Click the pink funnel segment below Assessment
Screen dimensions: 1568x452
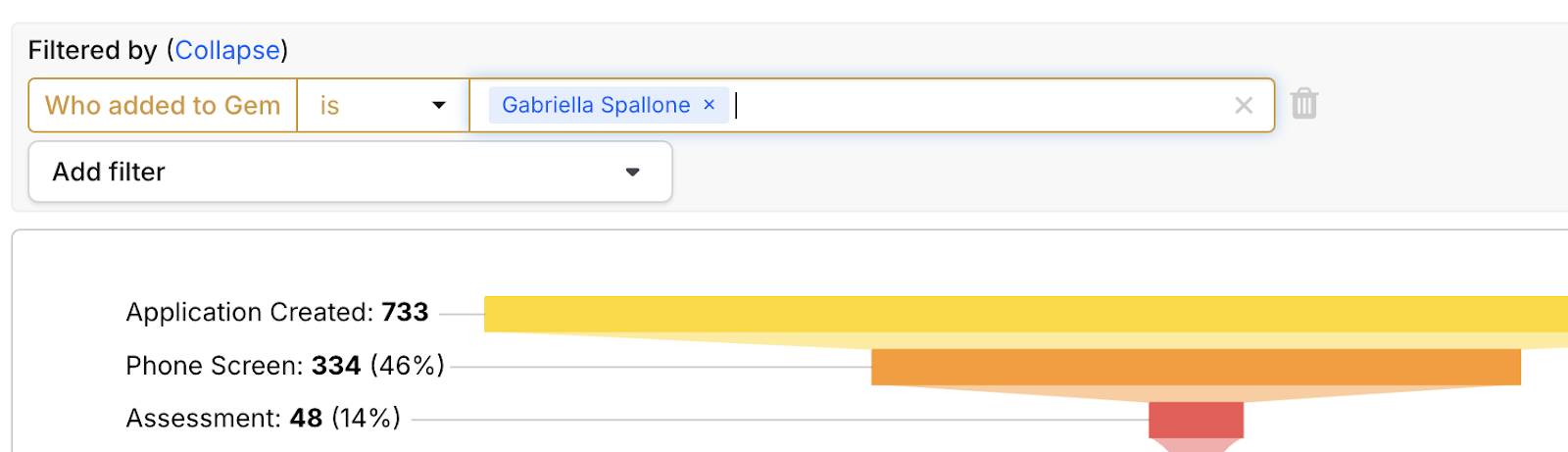[1196, 445]
